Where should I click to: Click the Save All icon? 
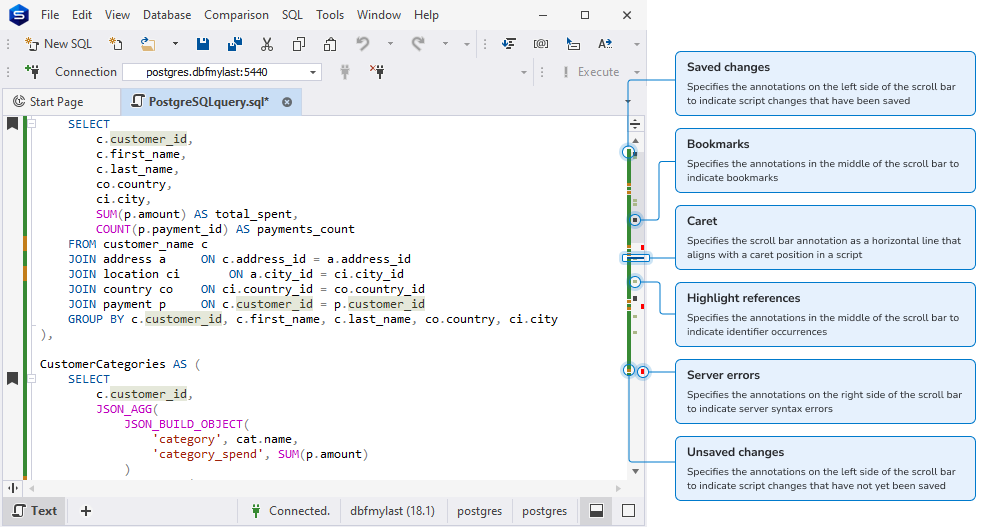click(x=235, y=43)
